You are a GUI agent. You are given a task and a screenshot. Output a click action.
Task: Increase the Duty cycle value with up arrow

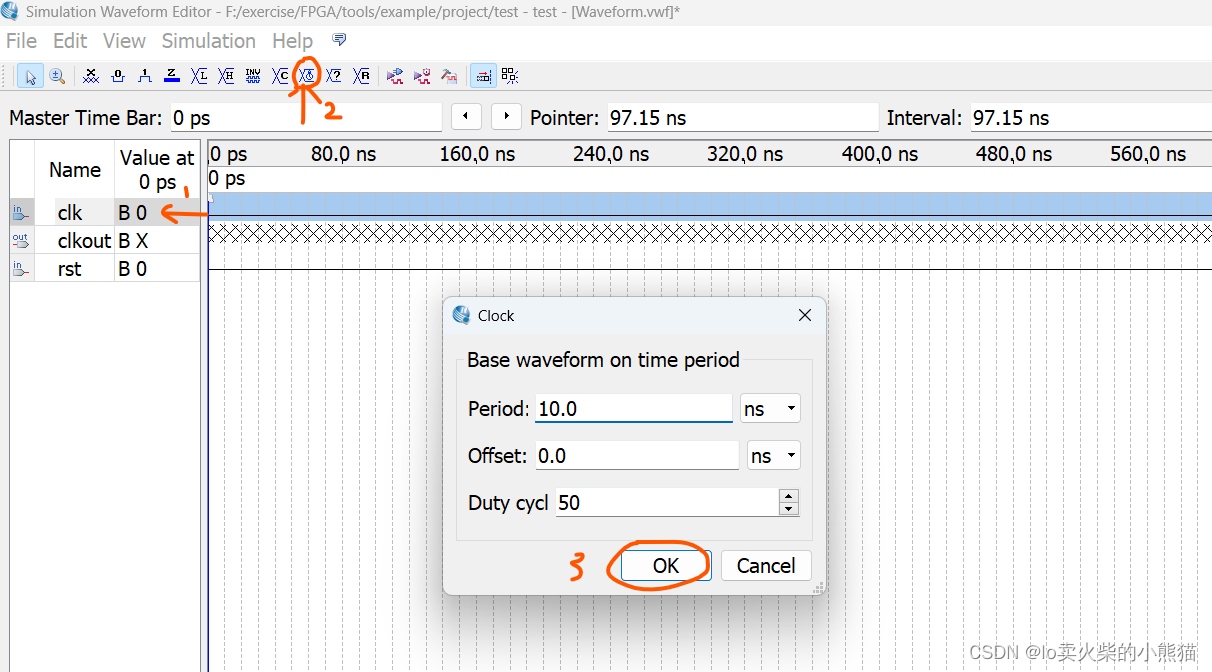pos(789,496)
